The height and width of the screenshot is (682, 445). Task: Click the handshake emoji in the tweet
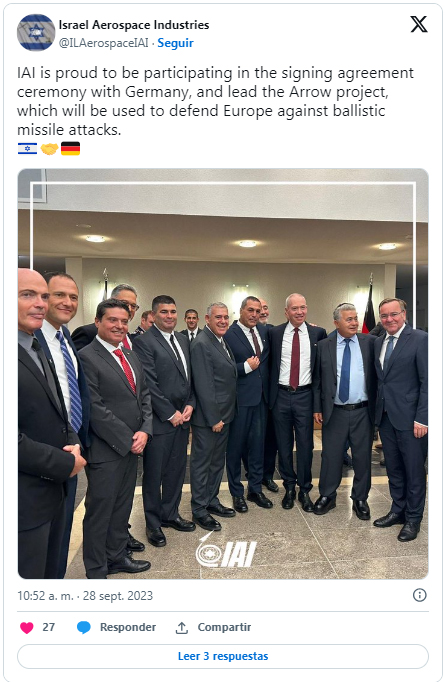pos(49,149)
